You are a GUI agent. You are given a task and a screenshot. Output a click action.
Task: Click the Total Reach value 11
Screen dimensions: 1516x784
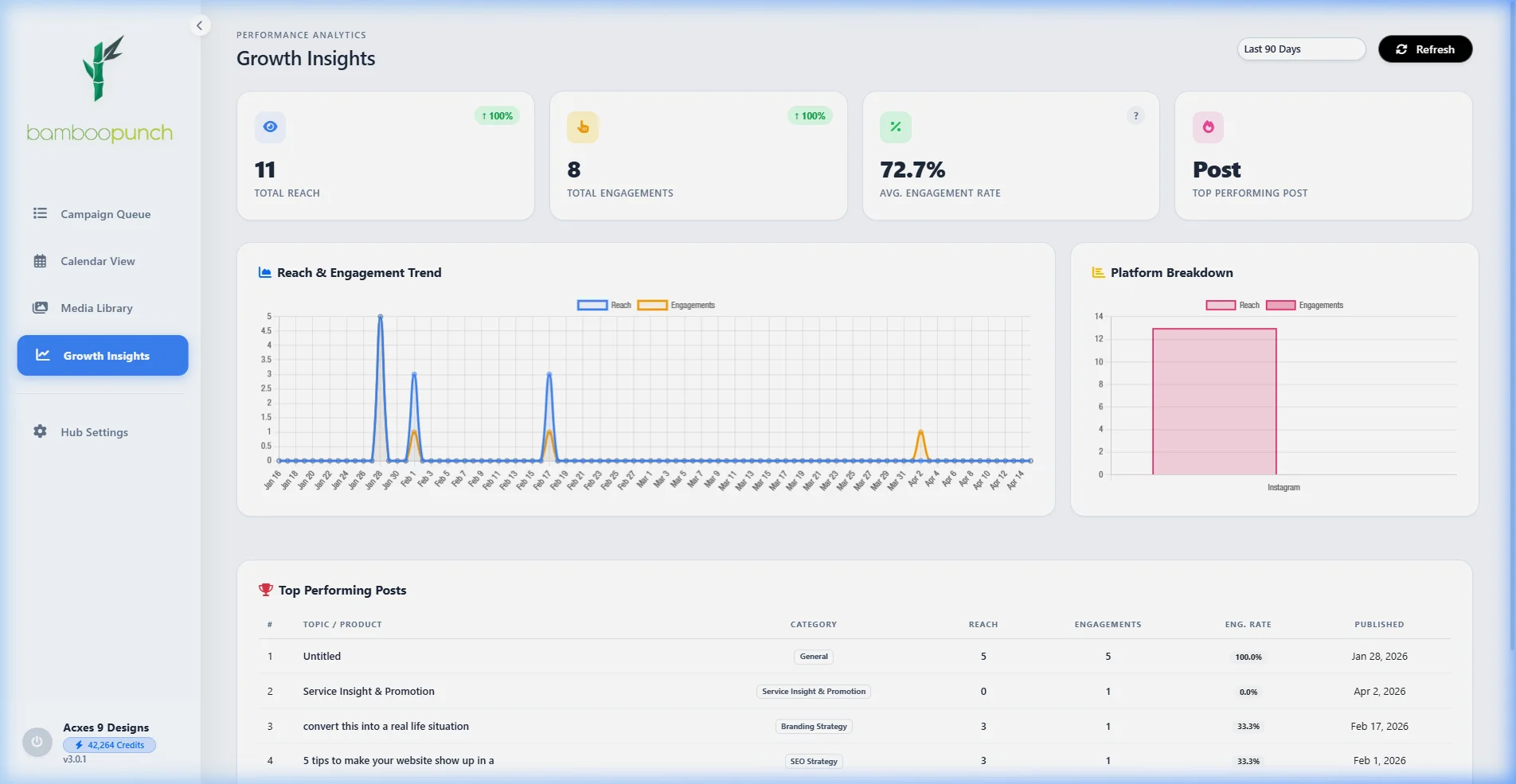[x=265, y=170]
